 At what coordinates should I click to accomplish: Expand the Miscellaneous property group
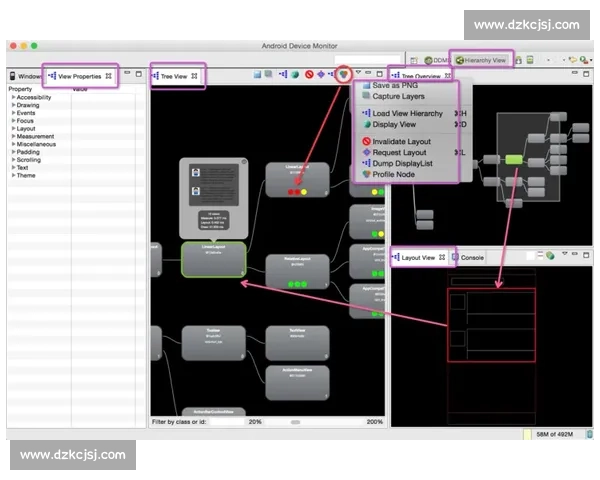point(13,144)
